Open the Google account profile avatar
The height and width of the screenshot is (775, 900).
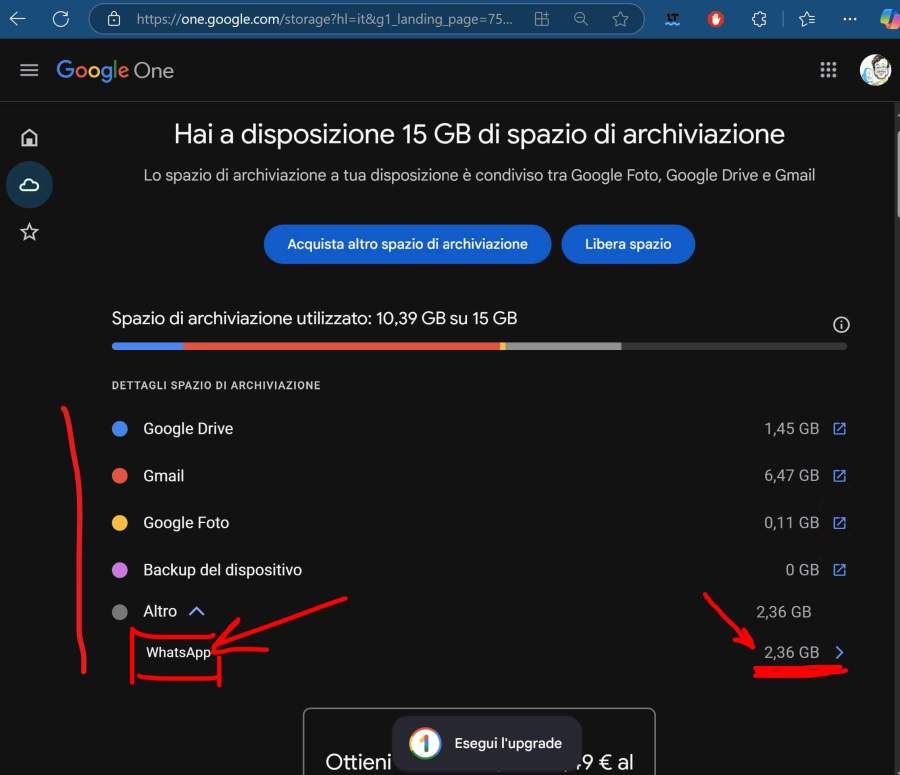875,70
